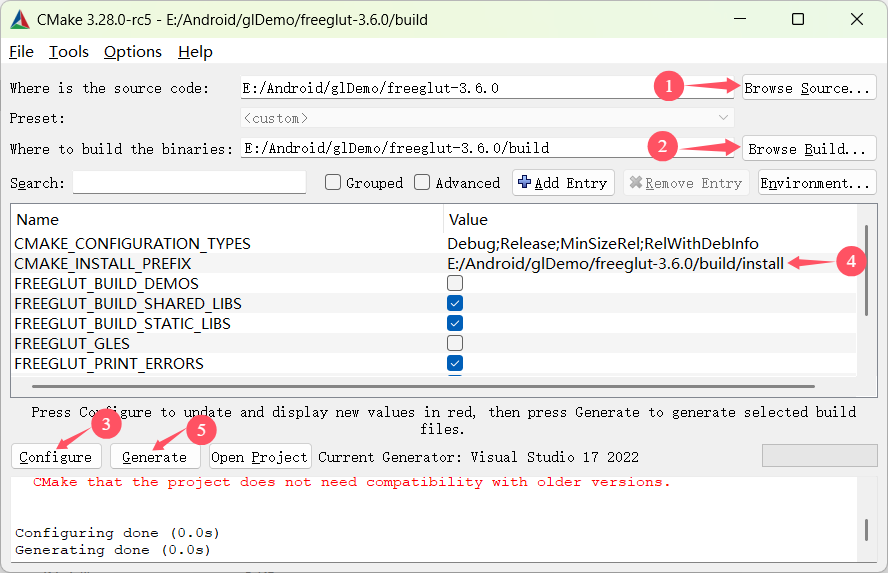The width and height of the screenshot is (888, 573).
Task: Enable the Grouped checkbox
Action: tap(334, 183)
